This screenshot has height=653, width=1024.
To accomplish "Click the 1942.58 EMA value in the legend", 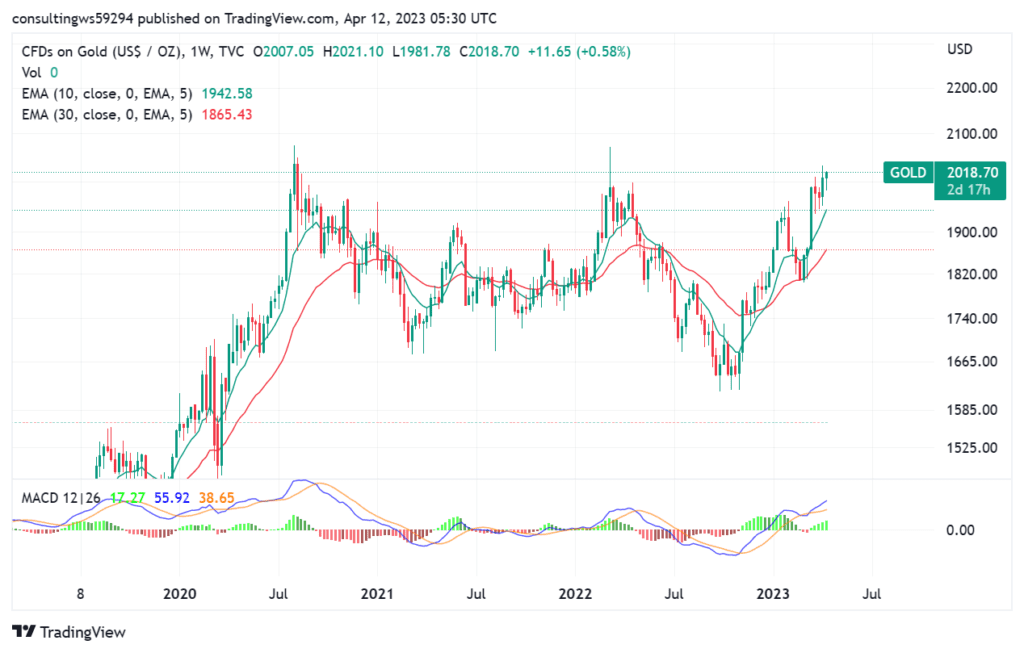I will [x=226, y=93].
